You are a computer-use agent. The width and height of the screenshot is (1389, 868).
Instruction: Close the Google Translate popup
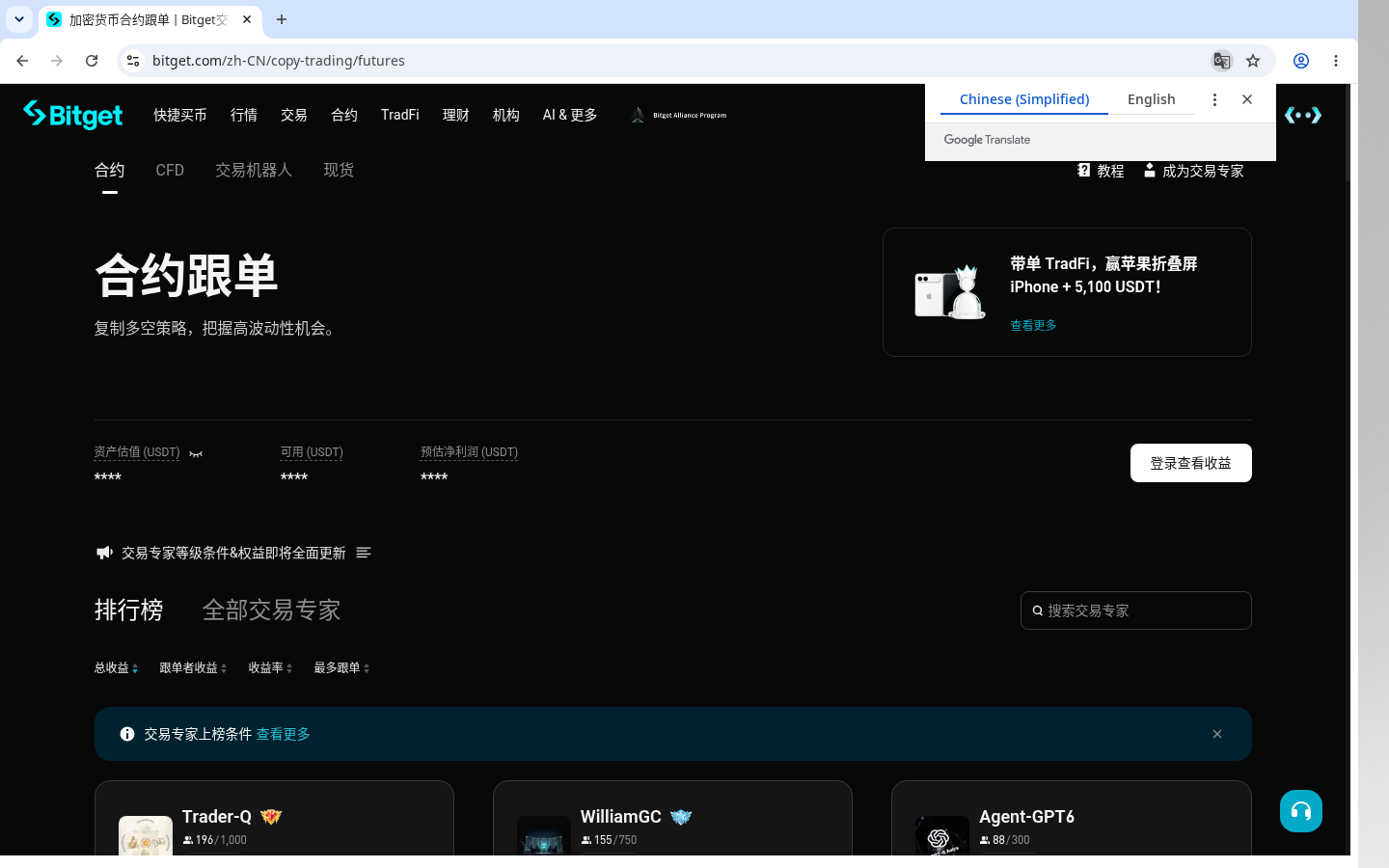click(x=1247, y=99)
